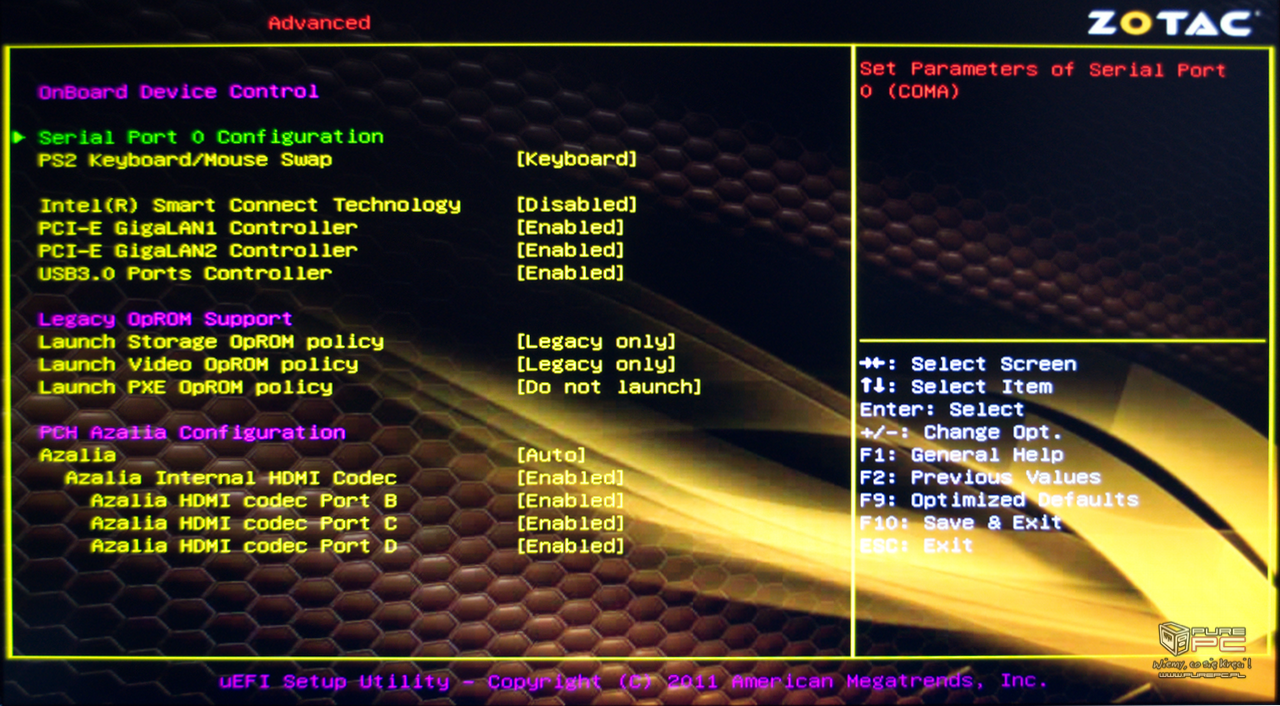
Task: Open Serial Port 0 Configuration submenu
Action: tap(211, 137)
